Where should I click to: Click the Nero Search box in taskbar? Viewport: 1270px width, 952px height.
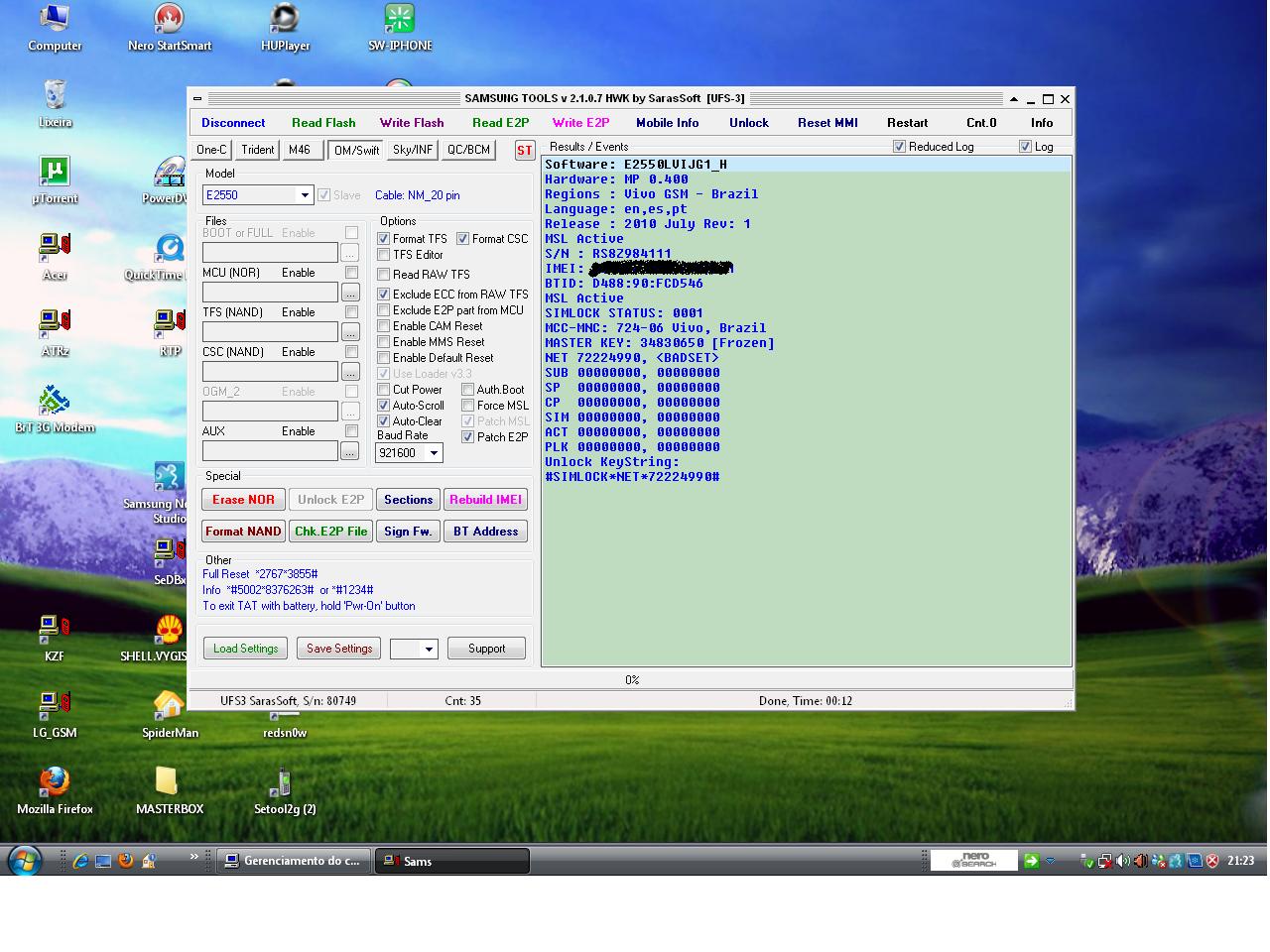pyautogui.click(x=973, y=861)
